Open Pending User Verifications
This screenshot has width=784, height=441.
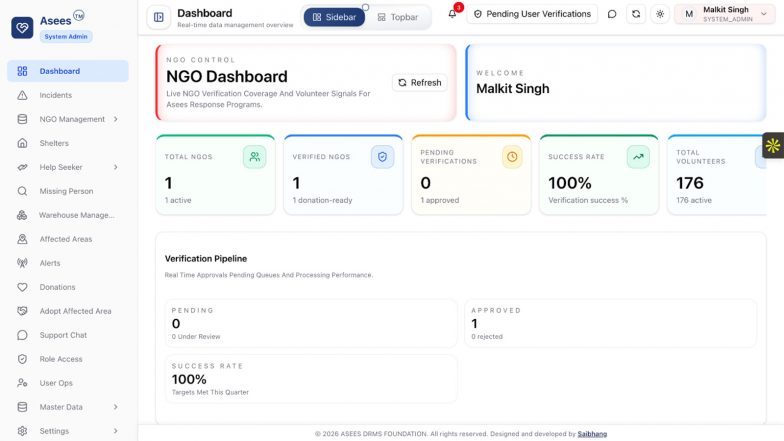coord(532,14)
